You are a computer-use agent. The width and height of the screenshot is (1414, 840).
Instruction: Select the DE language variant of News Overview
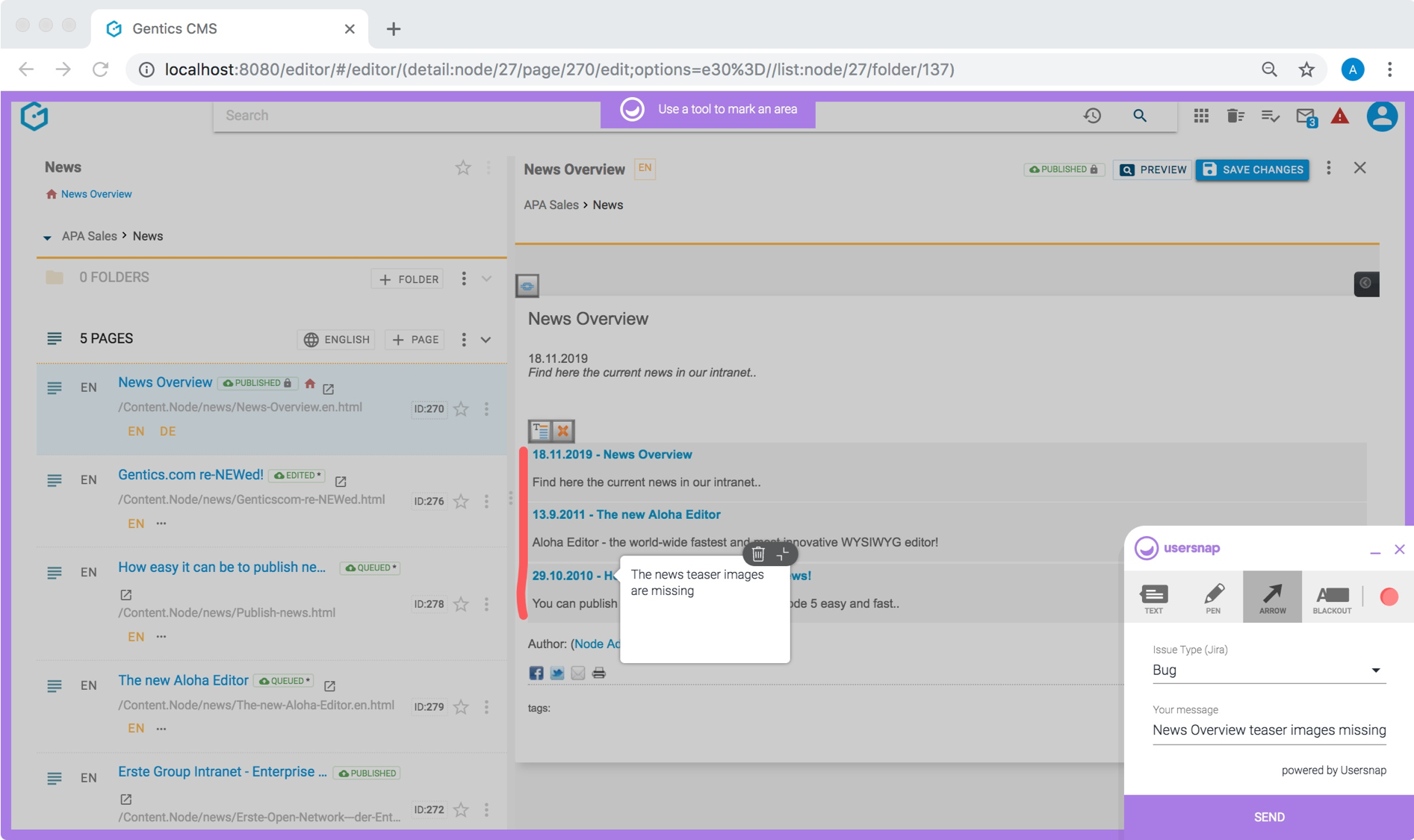coord(167,432)
